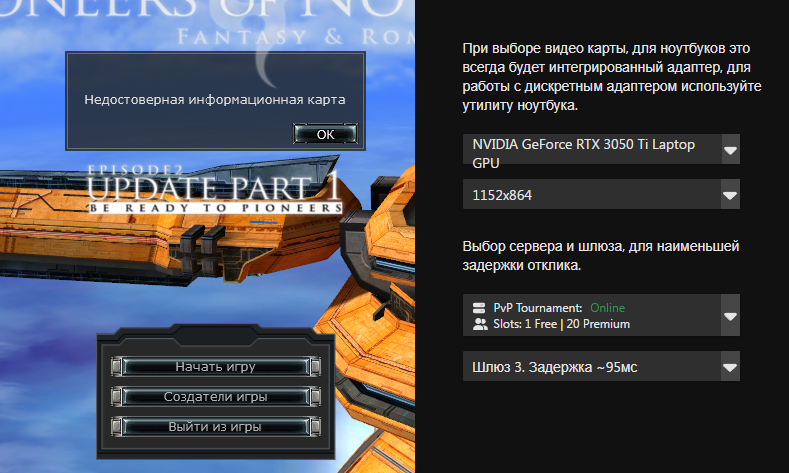Click the GPU dropdown arrow
This screenshot has height=473, width=789.
[731, 149]
